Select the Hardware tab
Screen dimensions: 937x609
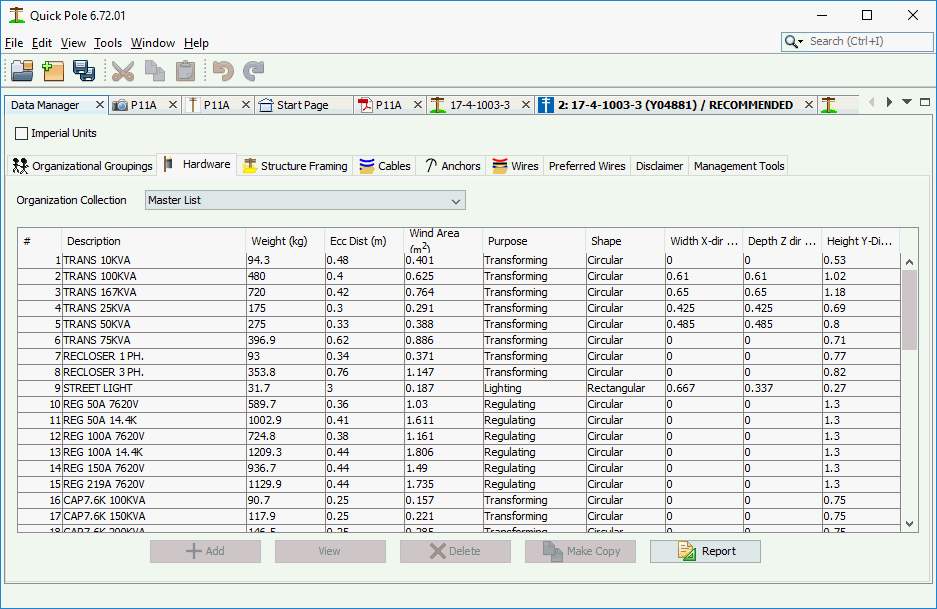pos(197,164)
